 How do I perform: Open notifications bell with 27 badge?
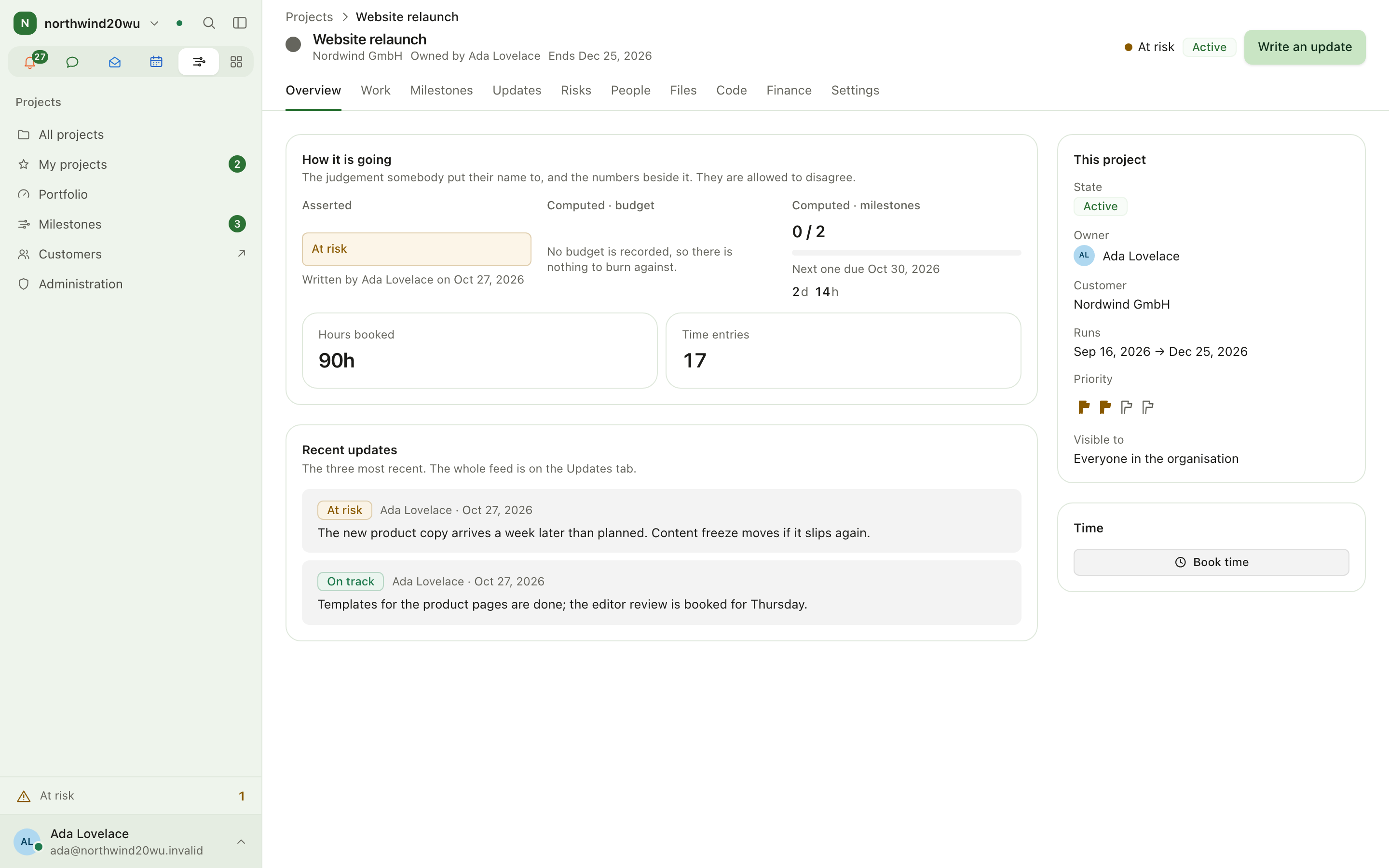[30, 61]
